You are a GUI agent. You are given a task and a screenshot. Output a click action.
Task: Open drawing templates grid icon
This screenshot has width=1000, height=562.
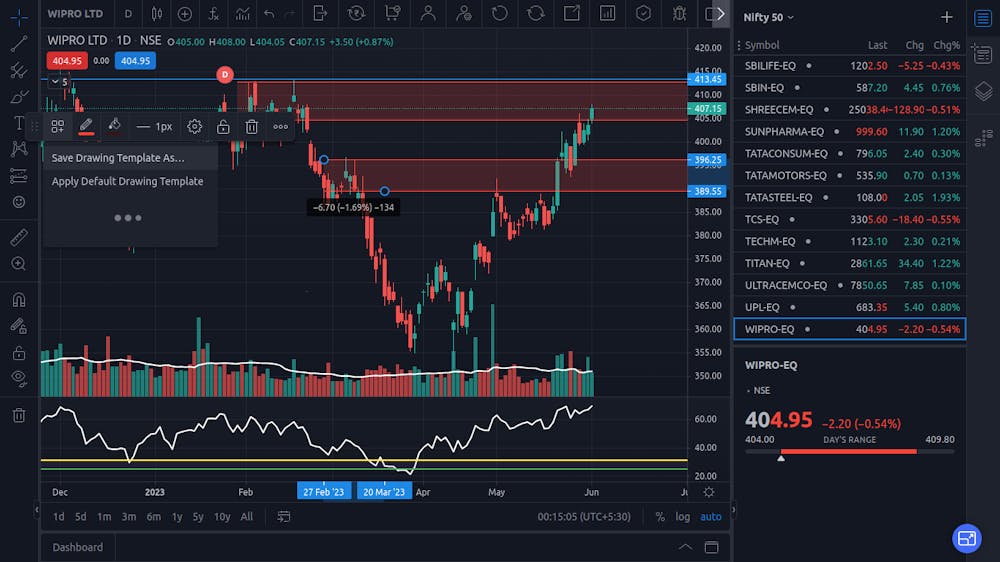point(57,126)
